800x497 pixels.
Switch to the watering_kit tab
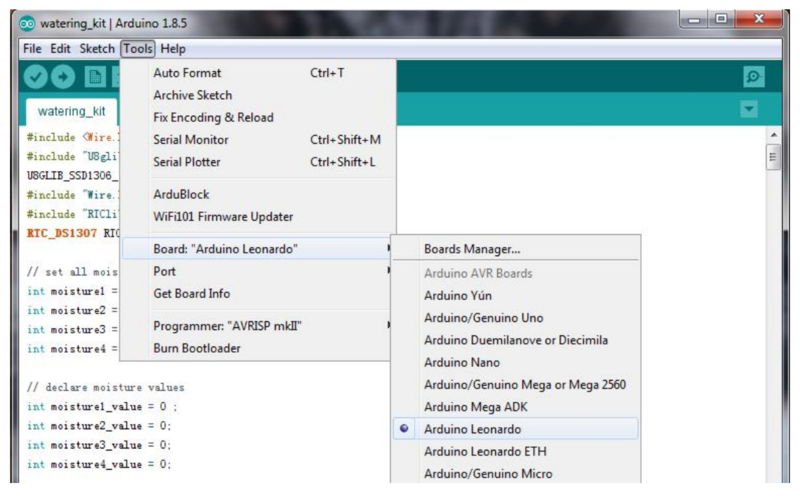click(71, 111)
